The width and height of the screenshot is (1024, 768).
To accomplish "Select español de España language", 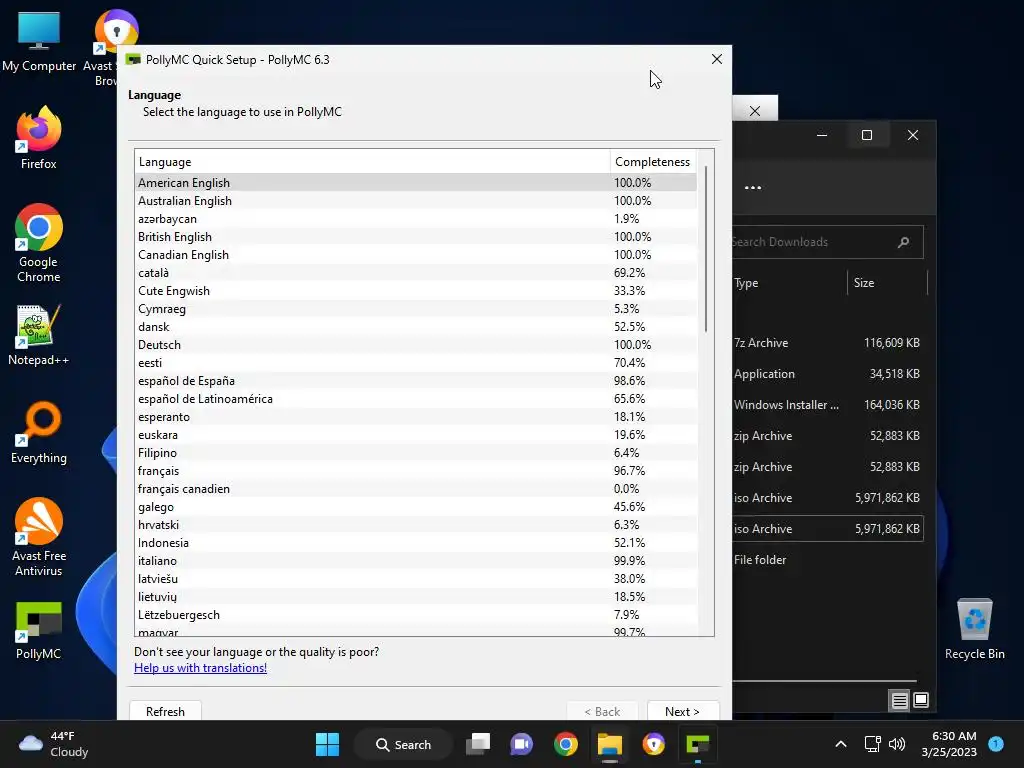I will [x=415, y=381].
